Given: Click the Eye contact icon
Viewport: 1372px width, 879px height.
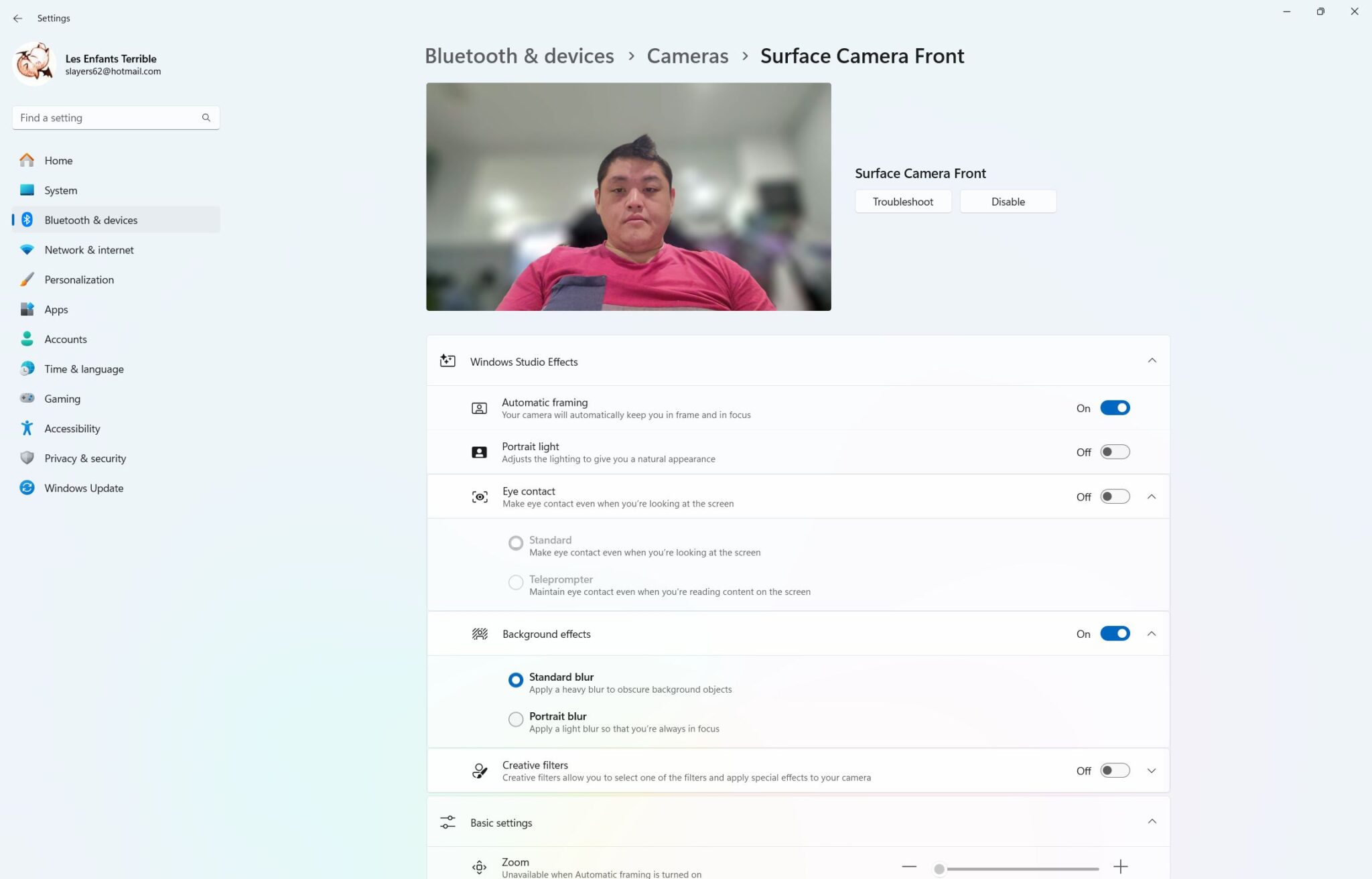Looking at the screenshot, I should pos(480,496).
